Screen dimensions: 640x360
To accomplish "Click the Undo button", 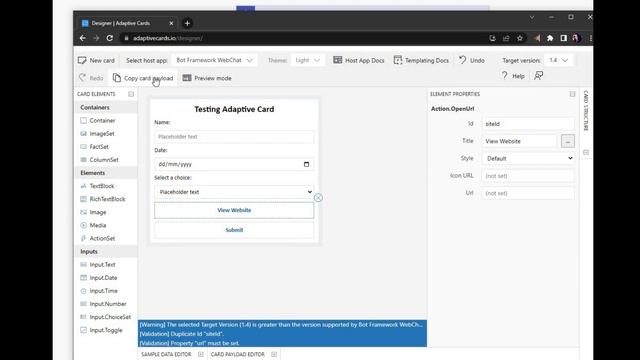I will 471,60.
